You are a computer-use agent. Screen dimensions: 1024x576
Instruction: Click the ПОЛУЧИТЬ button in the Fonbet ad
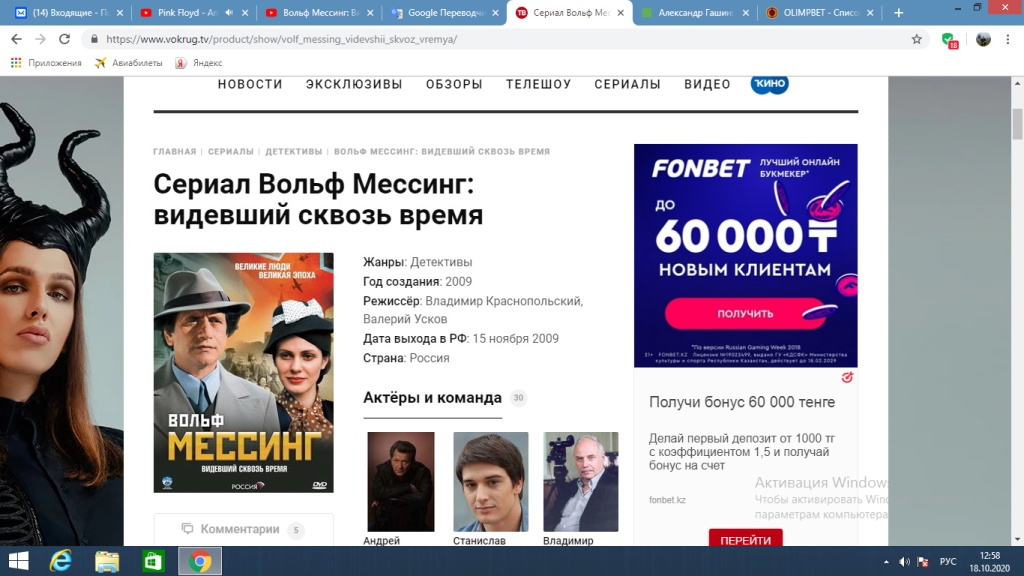(x=745, y=313)
